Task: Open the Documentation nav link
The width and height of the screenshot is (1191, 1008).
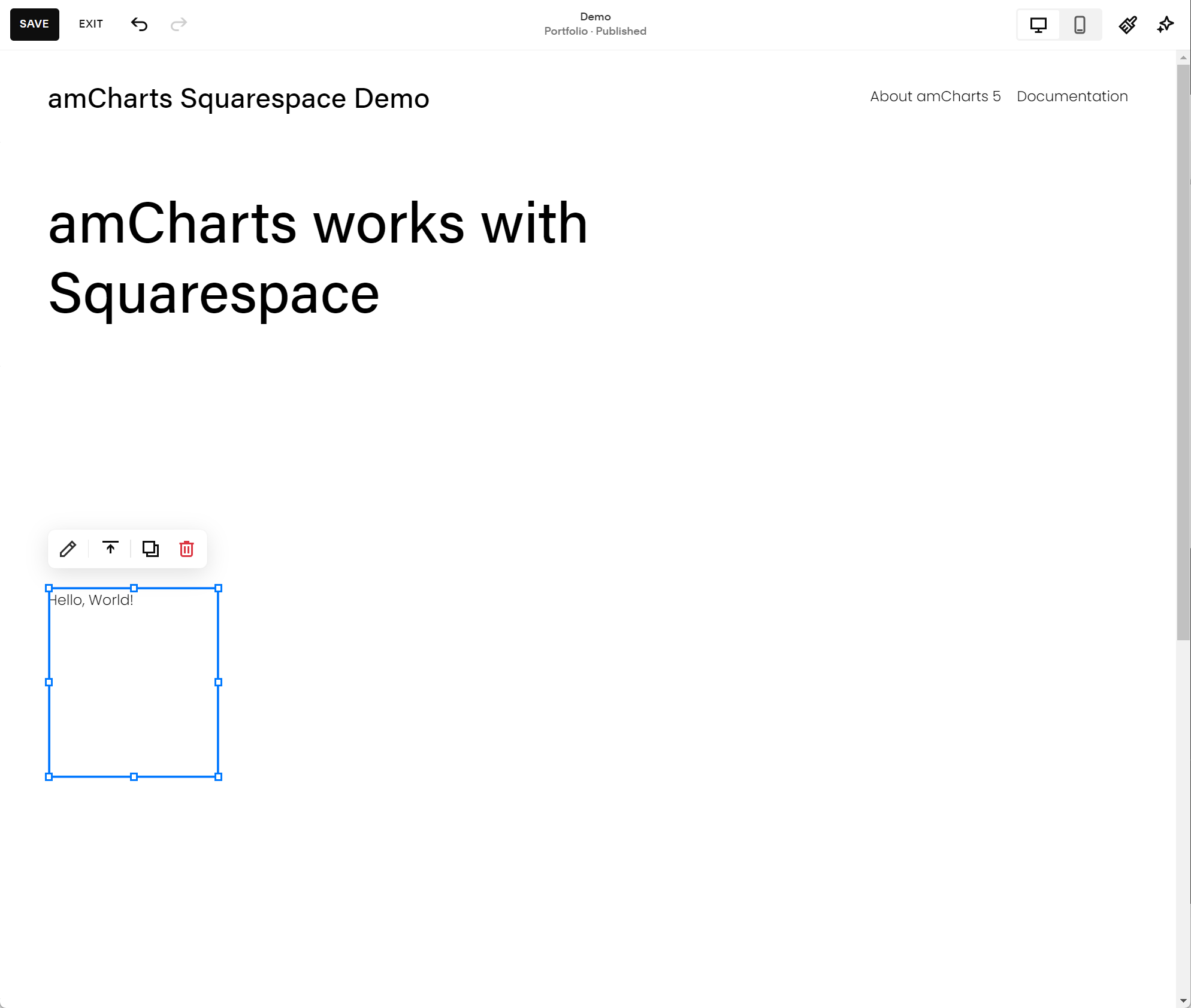Action: pyautogui.click(x=1072, y=96)
